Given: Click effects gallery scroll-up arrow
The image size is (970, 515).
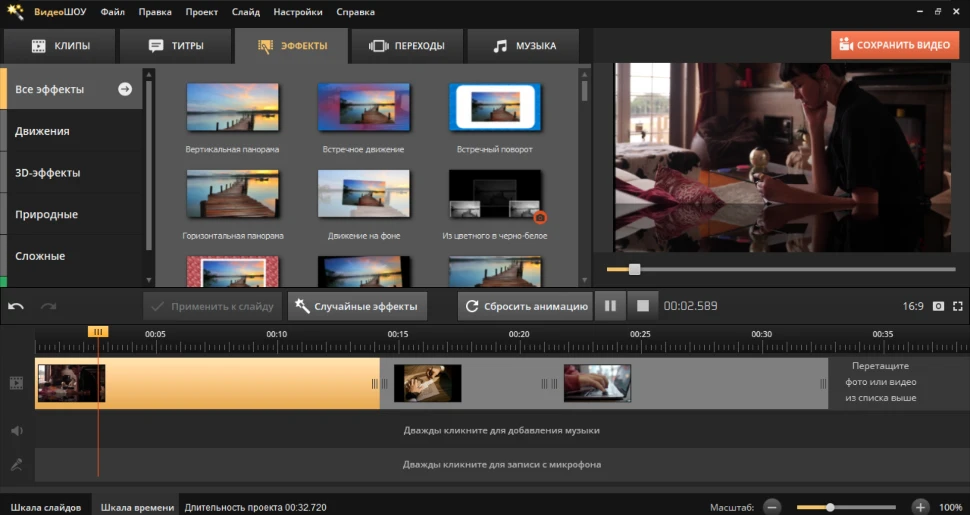Looking at the screenshot, I should click(x=585, y=74).
